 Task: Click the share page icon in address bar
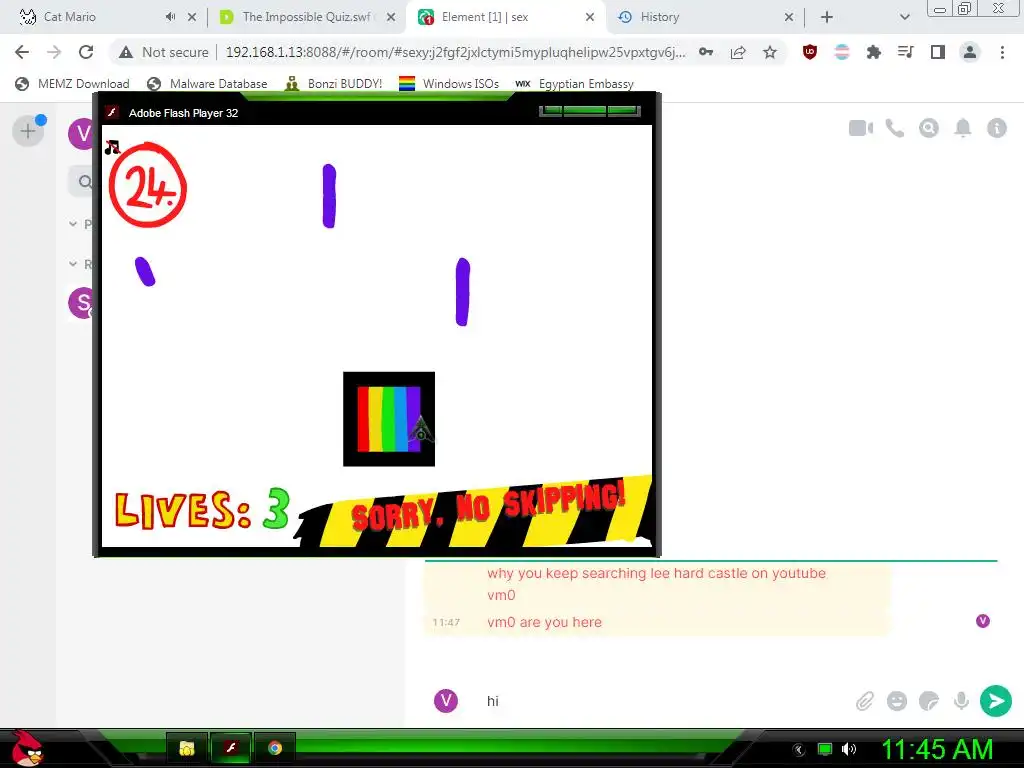pos(738,52)
